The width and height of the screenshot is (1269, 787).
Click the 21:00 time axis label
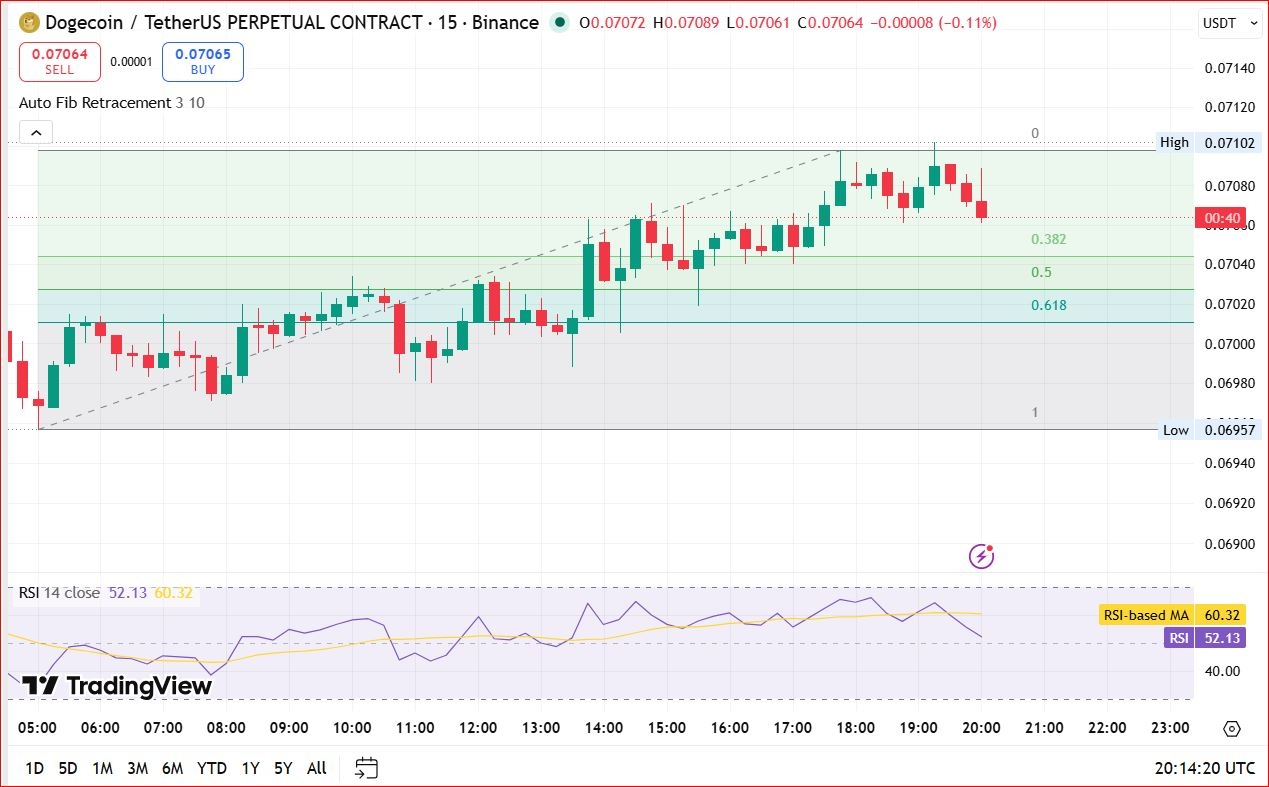point(1044,728)
